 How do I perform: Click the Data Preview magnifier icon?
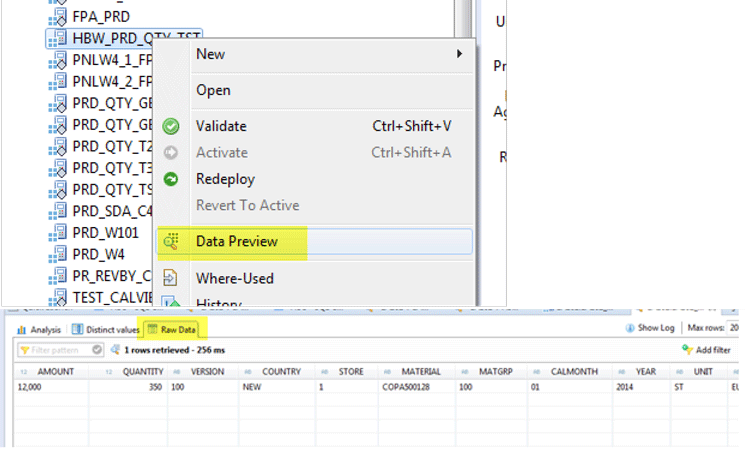[171, 241]
